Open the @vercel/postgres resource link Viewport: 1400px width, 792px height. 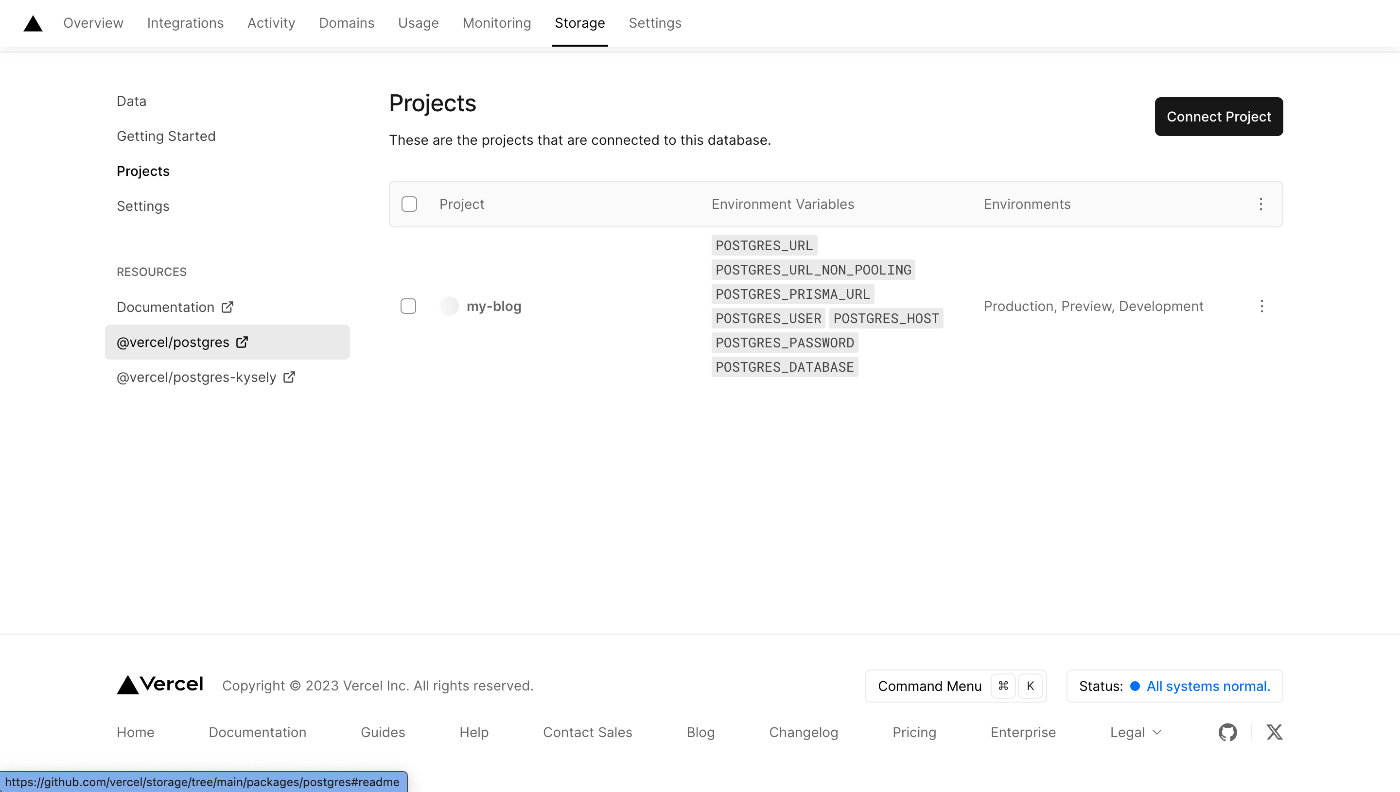coord(227,342)
